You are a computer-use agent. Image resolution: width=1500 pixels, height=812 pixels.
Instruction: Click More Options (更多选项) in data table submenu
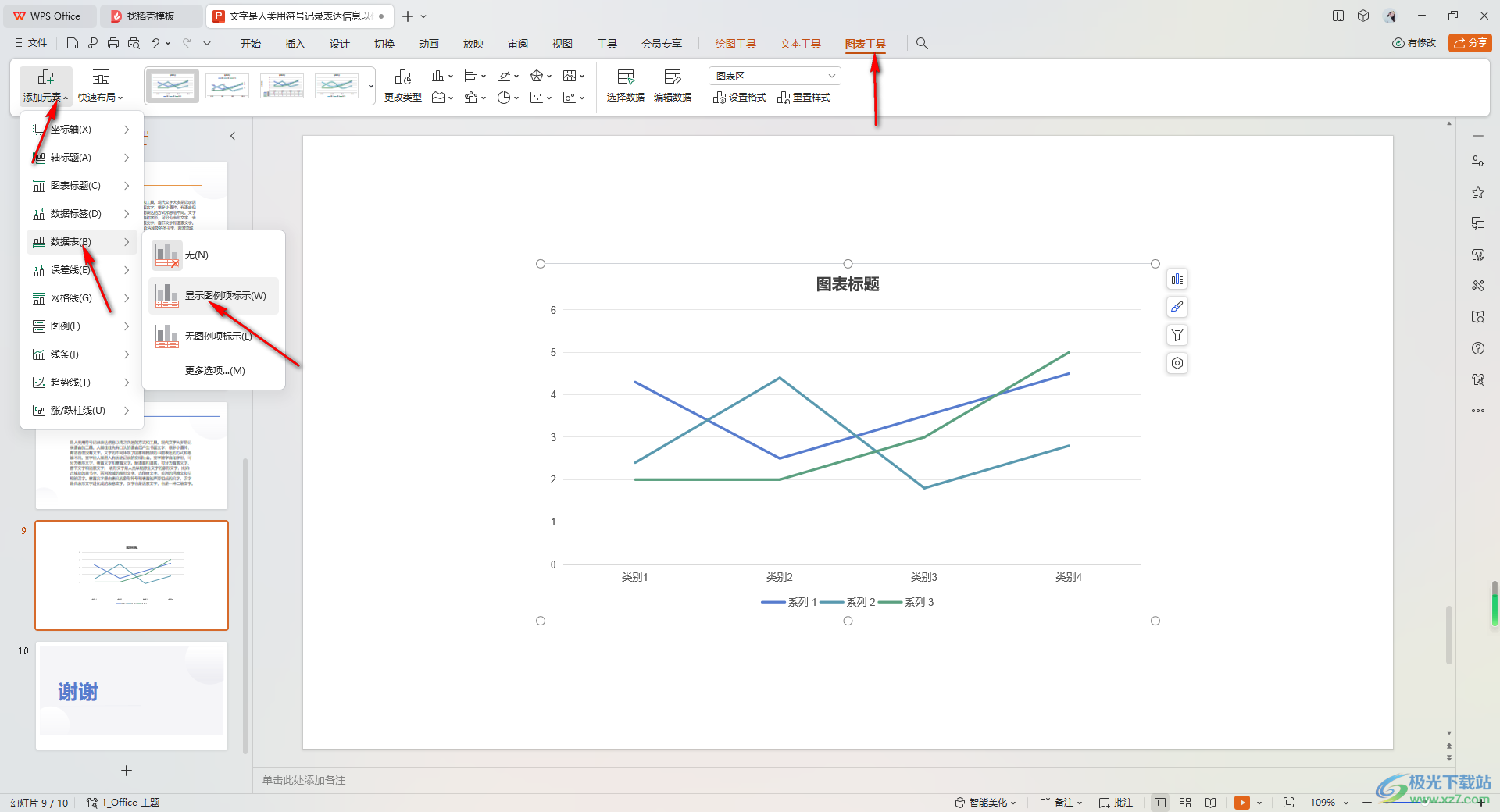tap(215, 371)
